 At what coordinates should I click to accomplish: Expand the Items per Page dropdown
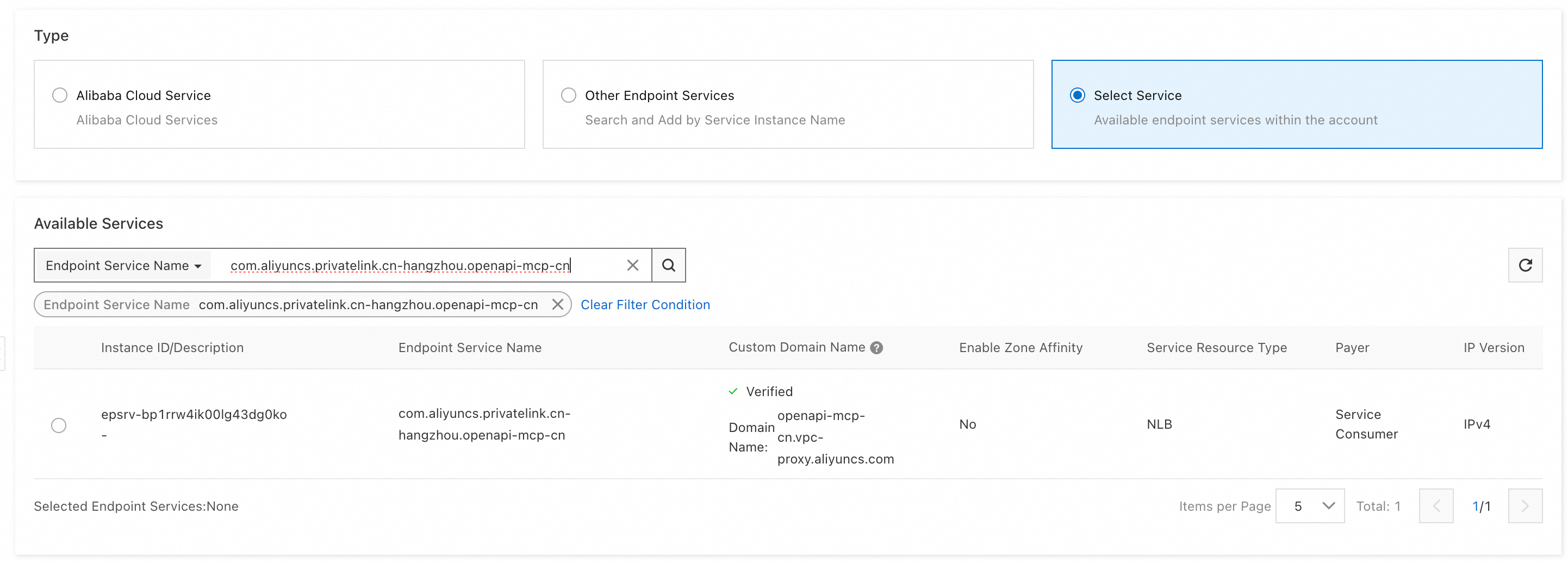pyautogui.click(x=1309, y=506)
